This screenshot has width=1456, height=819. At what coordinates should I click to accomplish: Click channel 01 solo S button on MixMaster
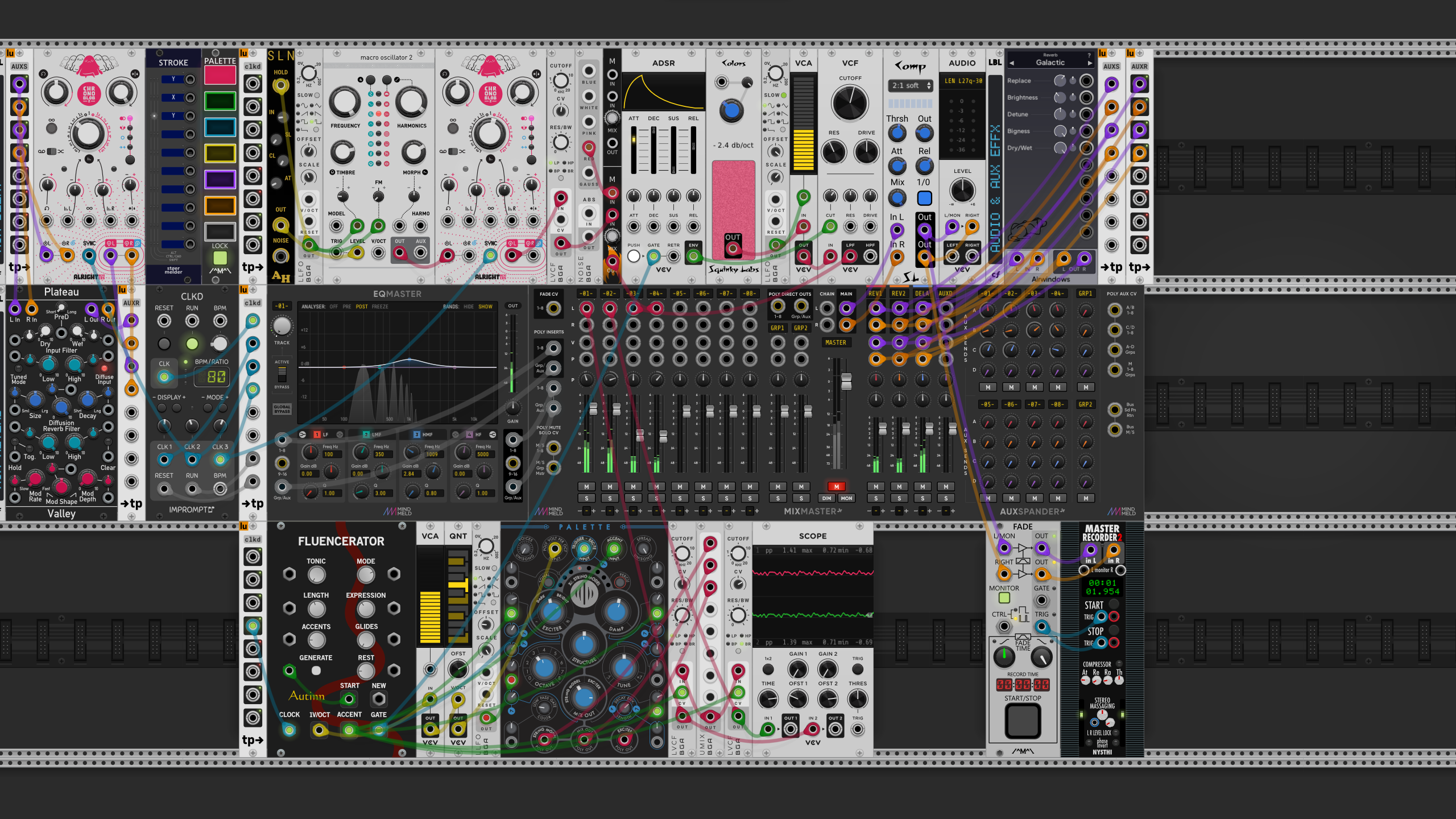click(586, 498)
